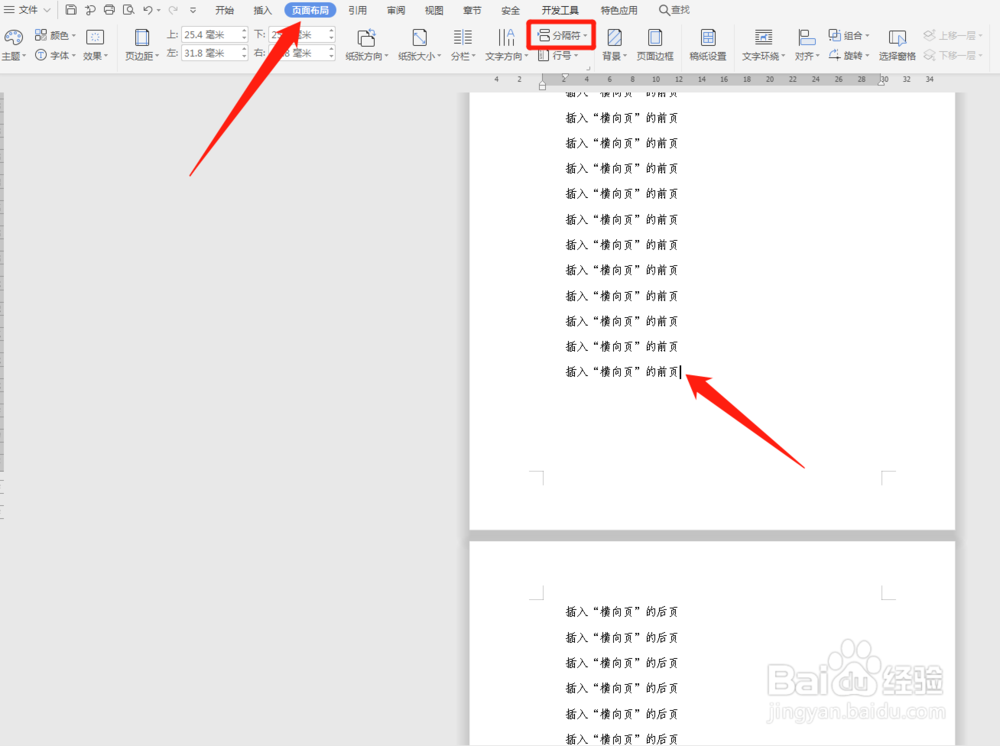This screenshot has height=746, width=1000.
Task: Click the Undo arrow icon
Action: coord(148,10)
